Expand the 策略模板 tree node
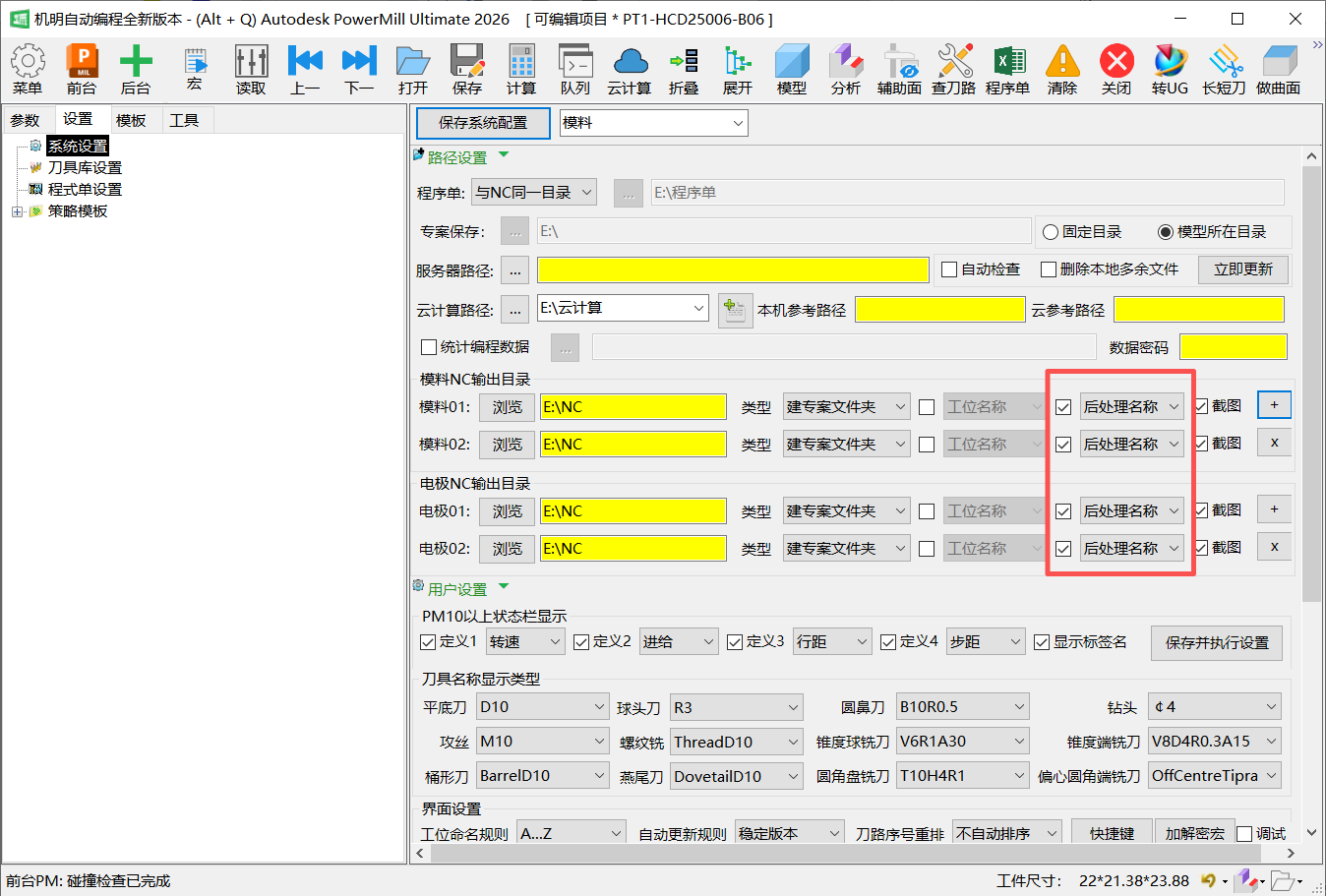1326x896 pixels. 17,211
